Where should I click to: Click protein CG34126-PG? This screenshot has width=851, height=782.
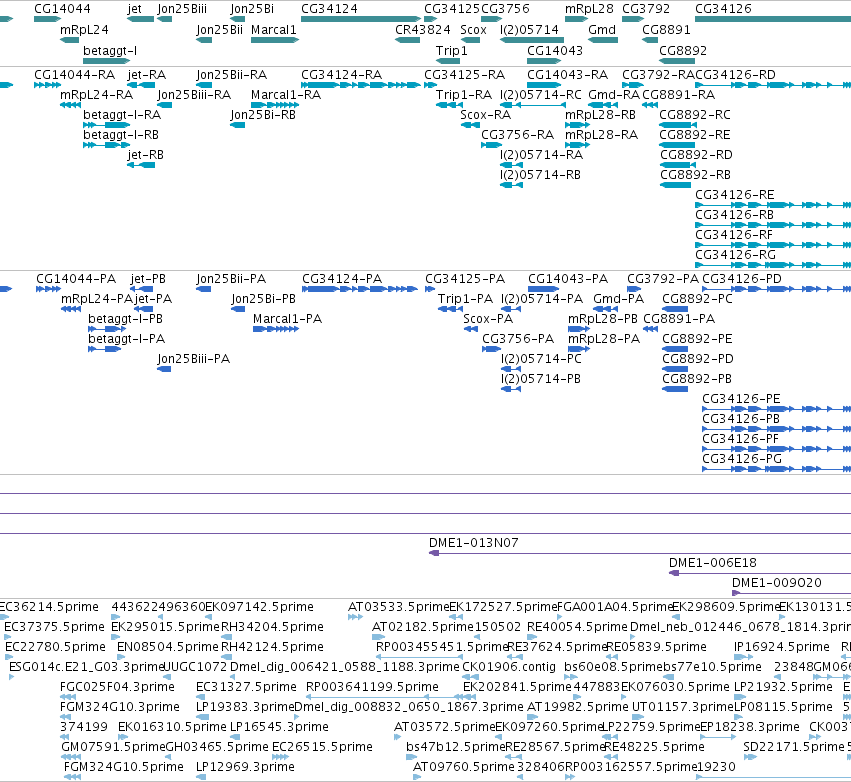[742, 459]
